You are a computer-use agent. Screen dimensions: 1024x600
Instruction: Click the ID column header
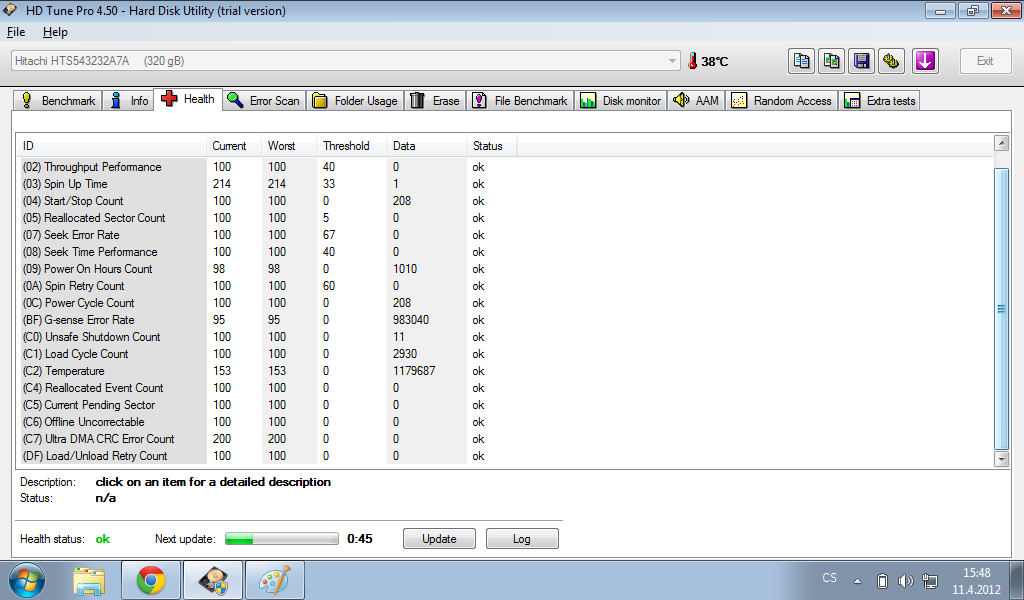pyautogui.click(x=112, y=146)
